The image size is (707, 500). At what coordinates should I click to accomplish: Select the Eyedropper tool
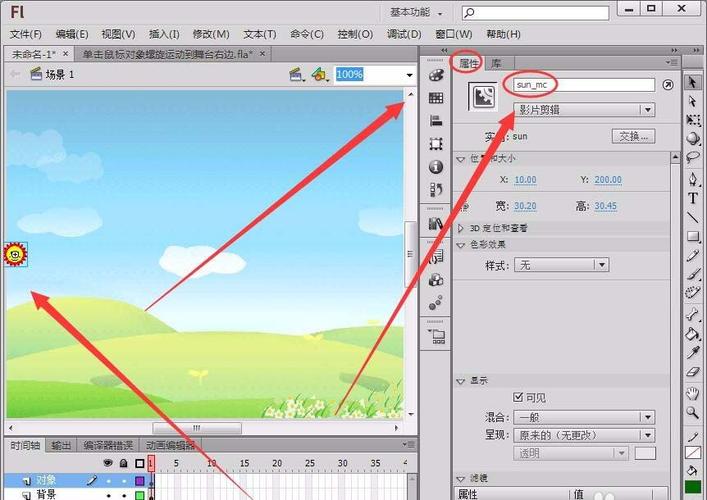[x=693, y=353]
